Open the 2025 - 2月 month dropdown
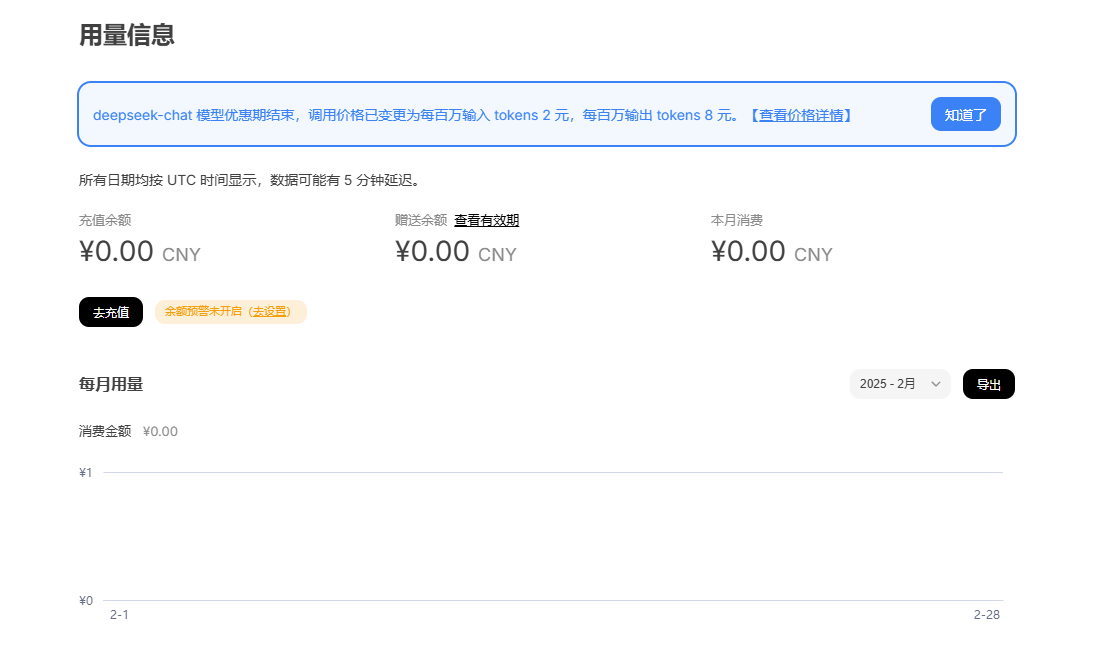The width and height of the screenshot is (1105, 664). (898, 384)
